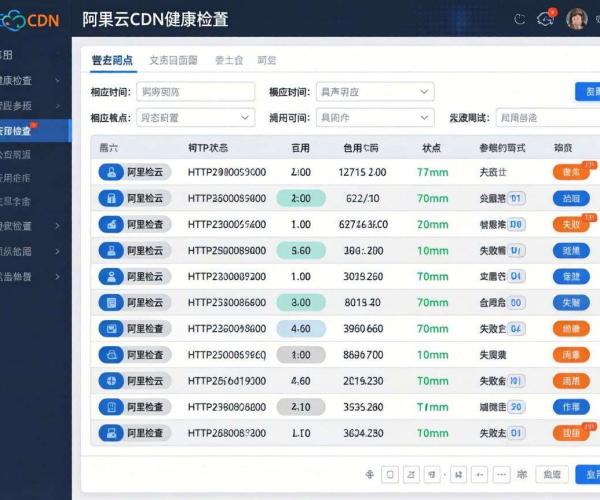Viewport: 600px width, 500px height.
Task: Click the 90 badge in HTTP2380806800 row
Action: (516, 407)
